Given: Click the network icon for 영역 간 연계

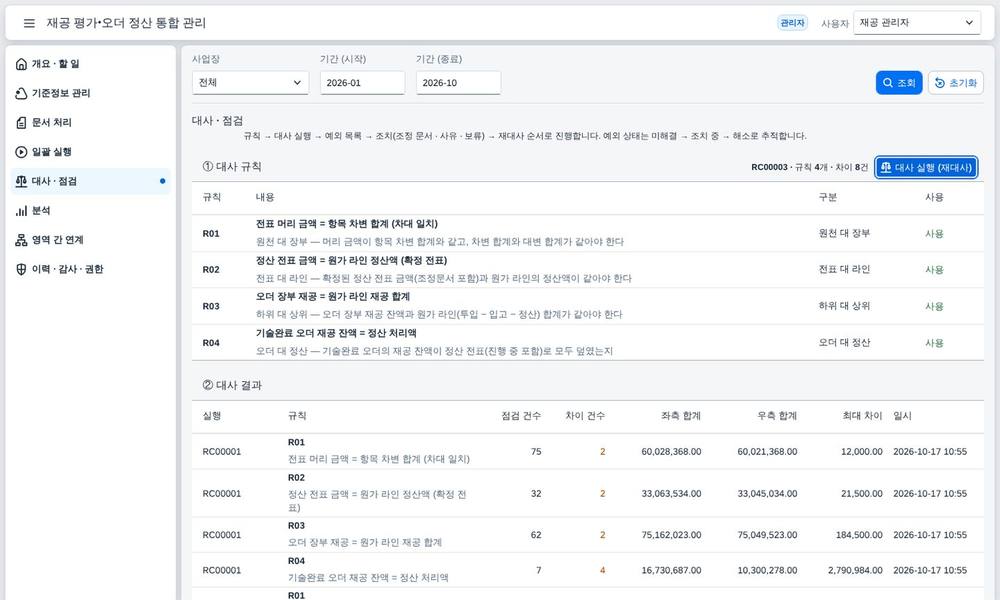Looking at the screenshot, I should click(x=21, y=240).
